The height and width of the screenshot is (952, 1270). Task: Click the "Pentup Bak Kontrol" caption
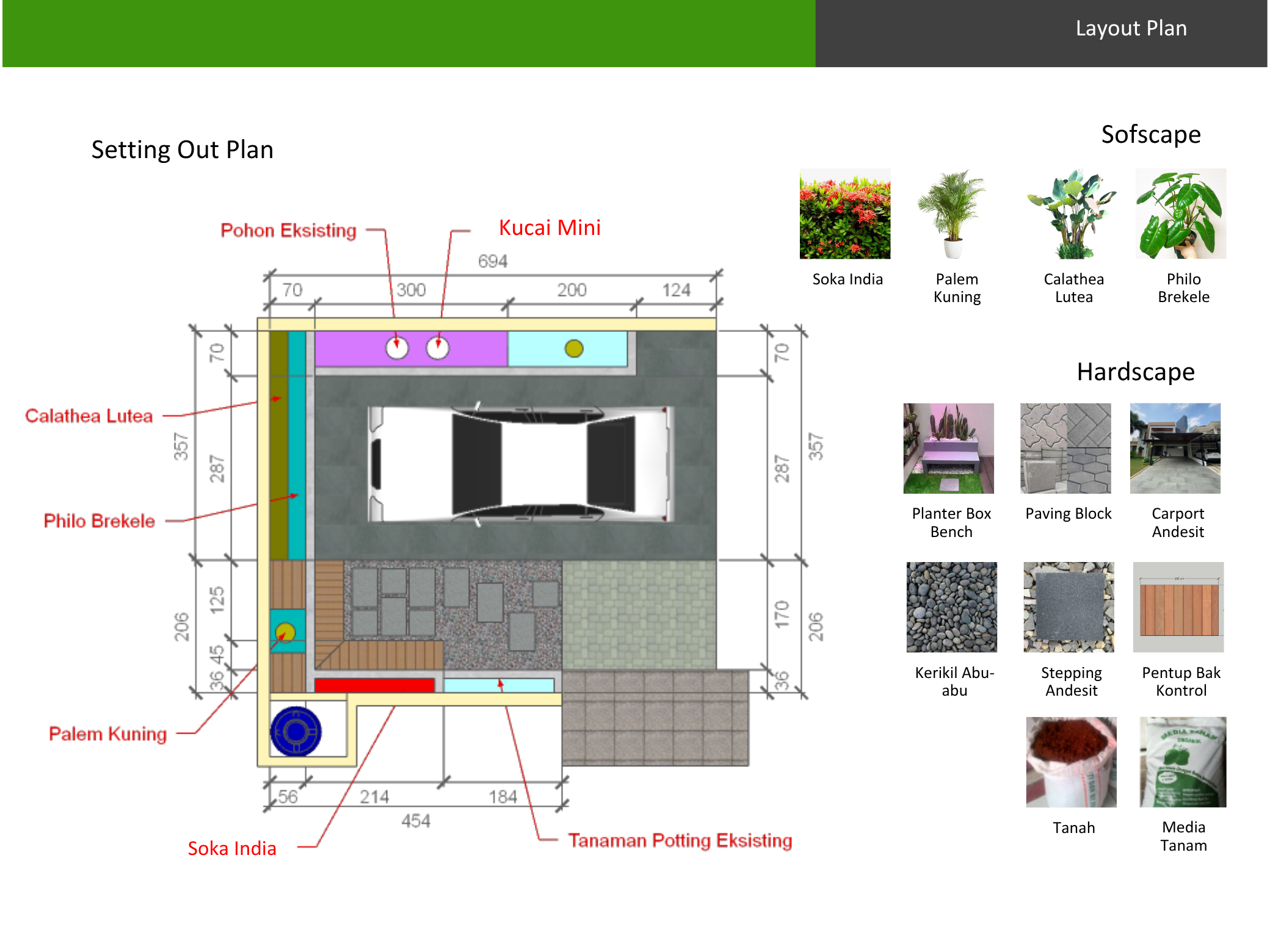pyautogui.click(x=1181, y=682)
